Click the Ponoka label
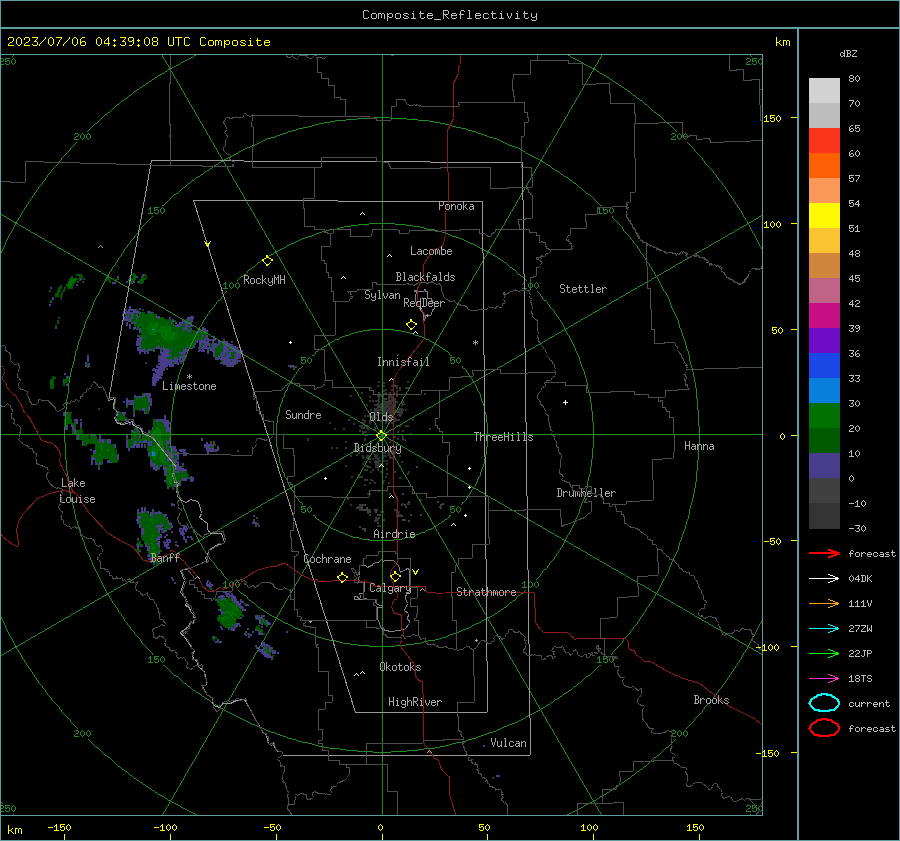 tap(456, 206)
